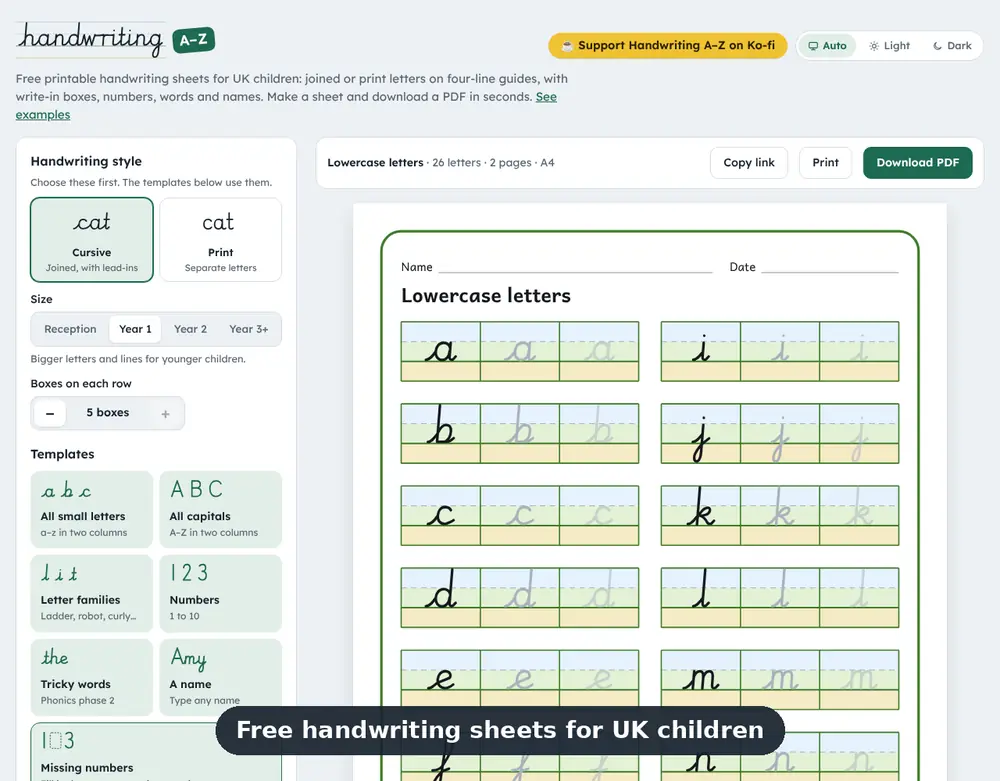Choose the All capitals template
The image size is (1000, 781).
coord(221,509)
